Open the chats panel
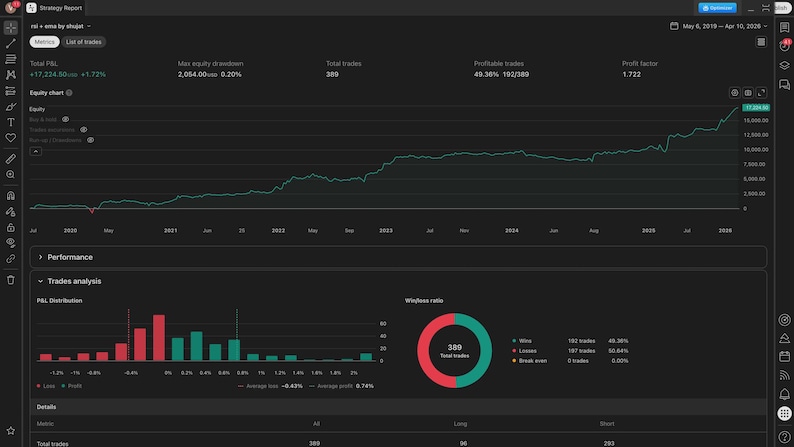 [784, 85]
